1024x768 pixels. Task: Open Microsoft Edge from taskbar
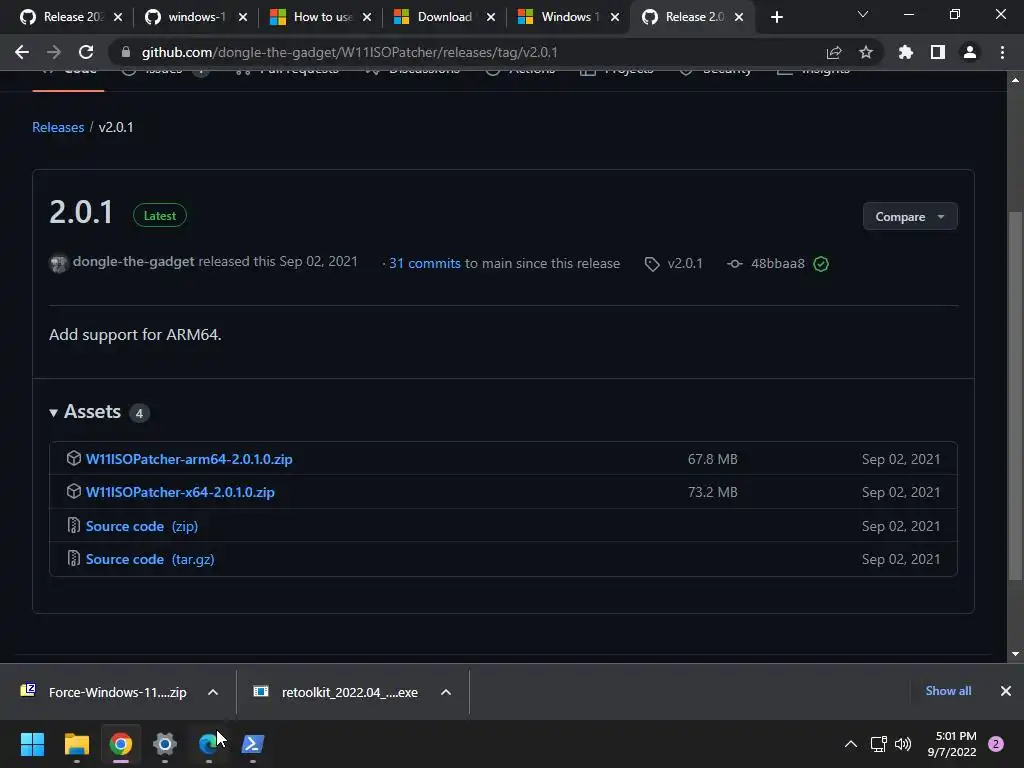(208, 744)
